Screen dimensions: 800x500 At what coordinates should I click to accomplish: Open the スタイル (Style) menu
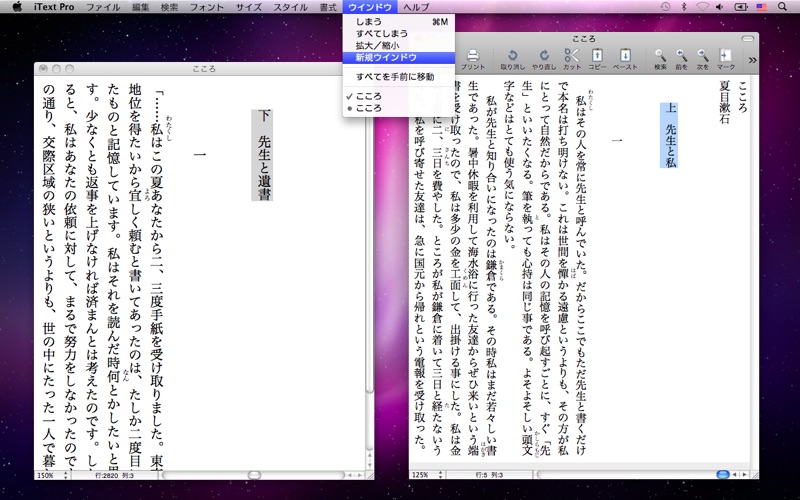(x=290, y=7)
